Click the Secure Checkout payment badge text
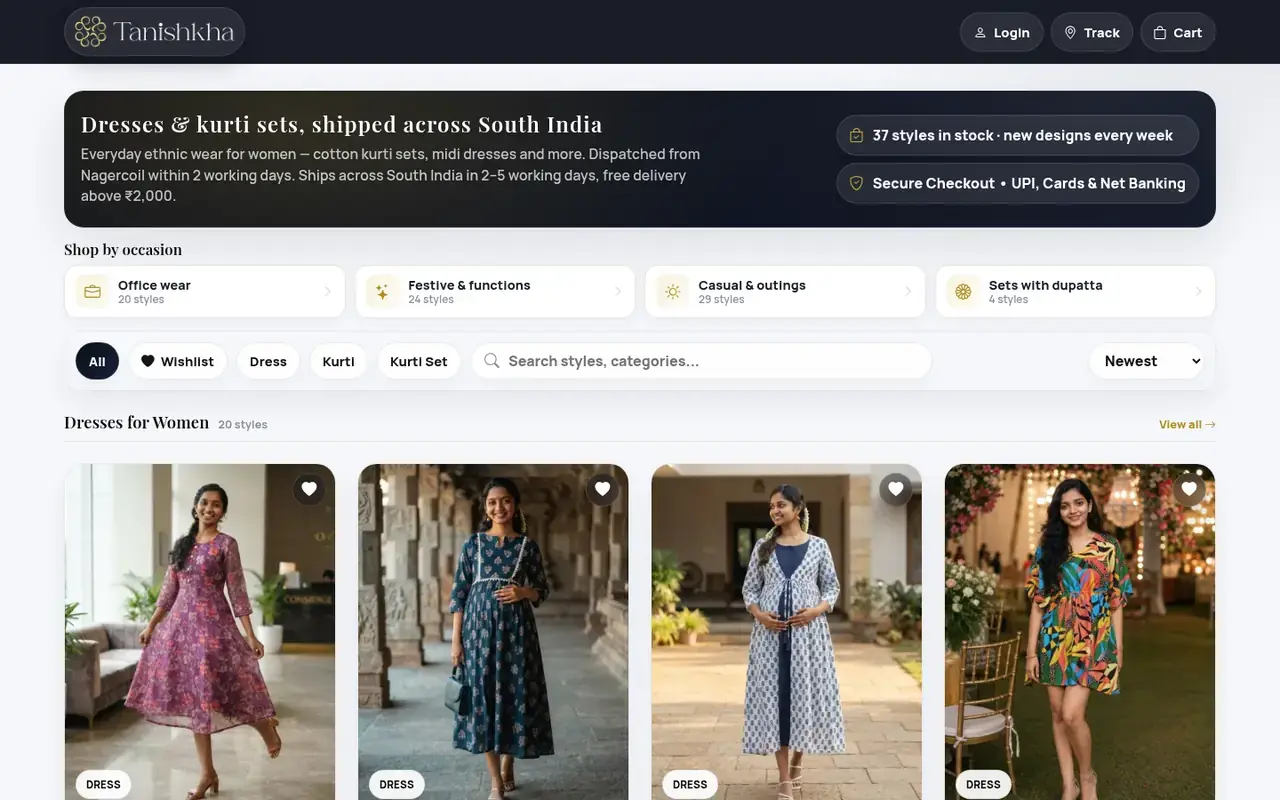This screenshot has height=800, width=1280. coord(1029,184)
